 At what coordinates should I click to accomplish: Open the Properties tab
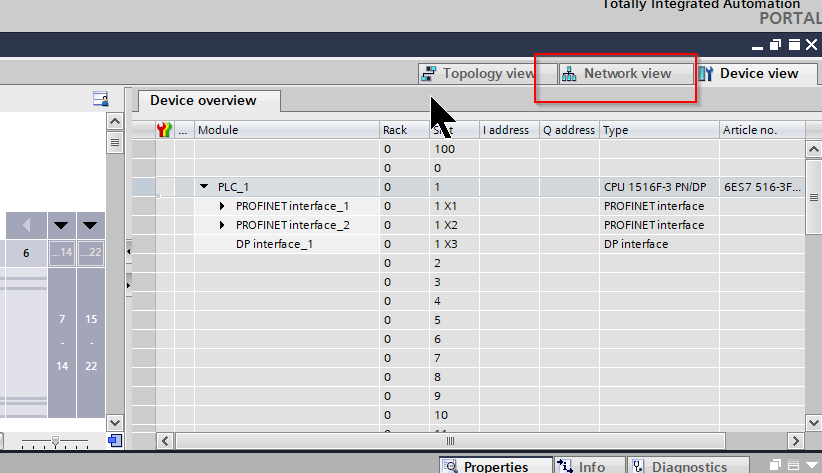coord(495,466)
